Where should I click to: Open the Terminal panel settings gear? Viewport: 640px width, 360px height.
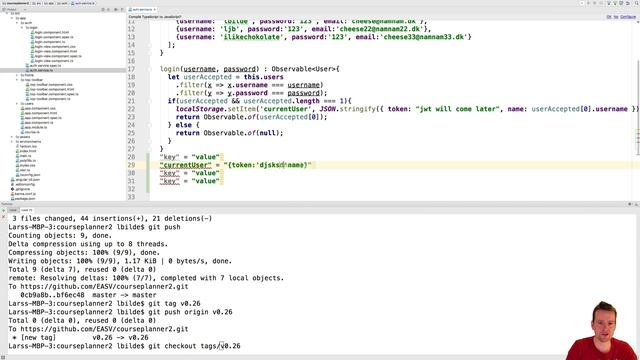[x=630, y=204]
